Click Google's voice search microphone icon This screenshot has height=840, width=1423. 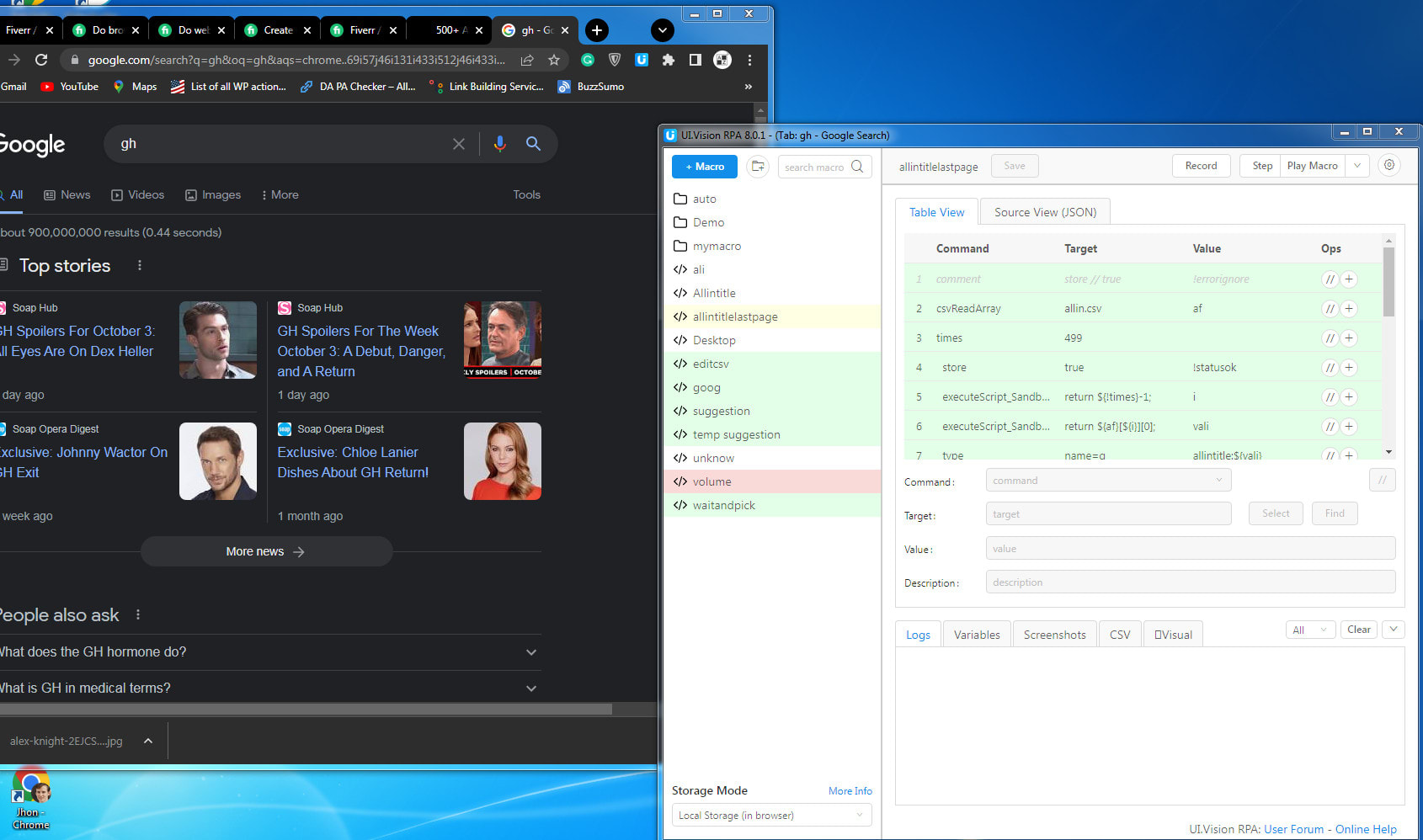click(x=499, y=144)
